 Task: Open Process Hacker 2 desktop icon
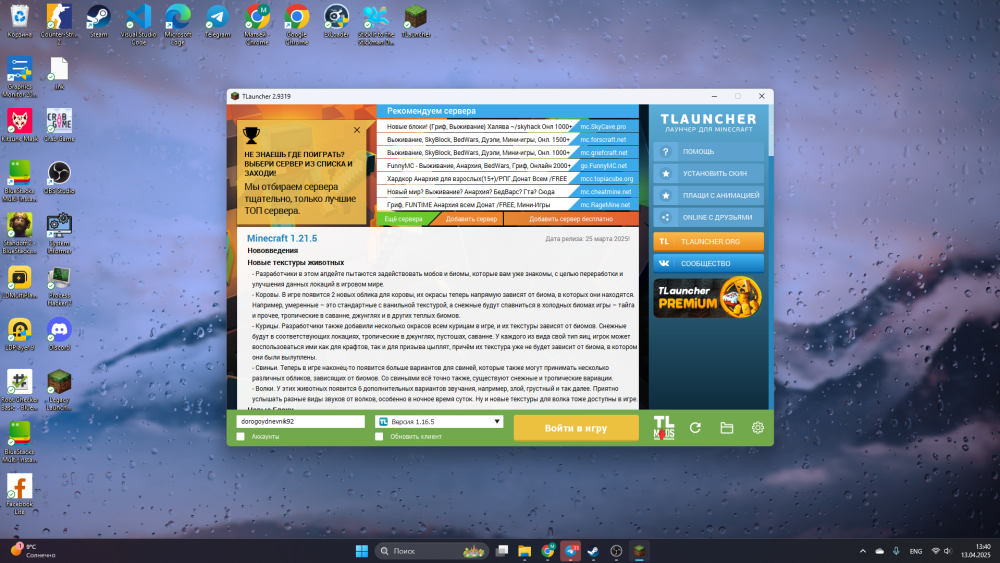[x=59, y=286]
